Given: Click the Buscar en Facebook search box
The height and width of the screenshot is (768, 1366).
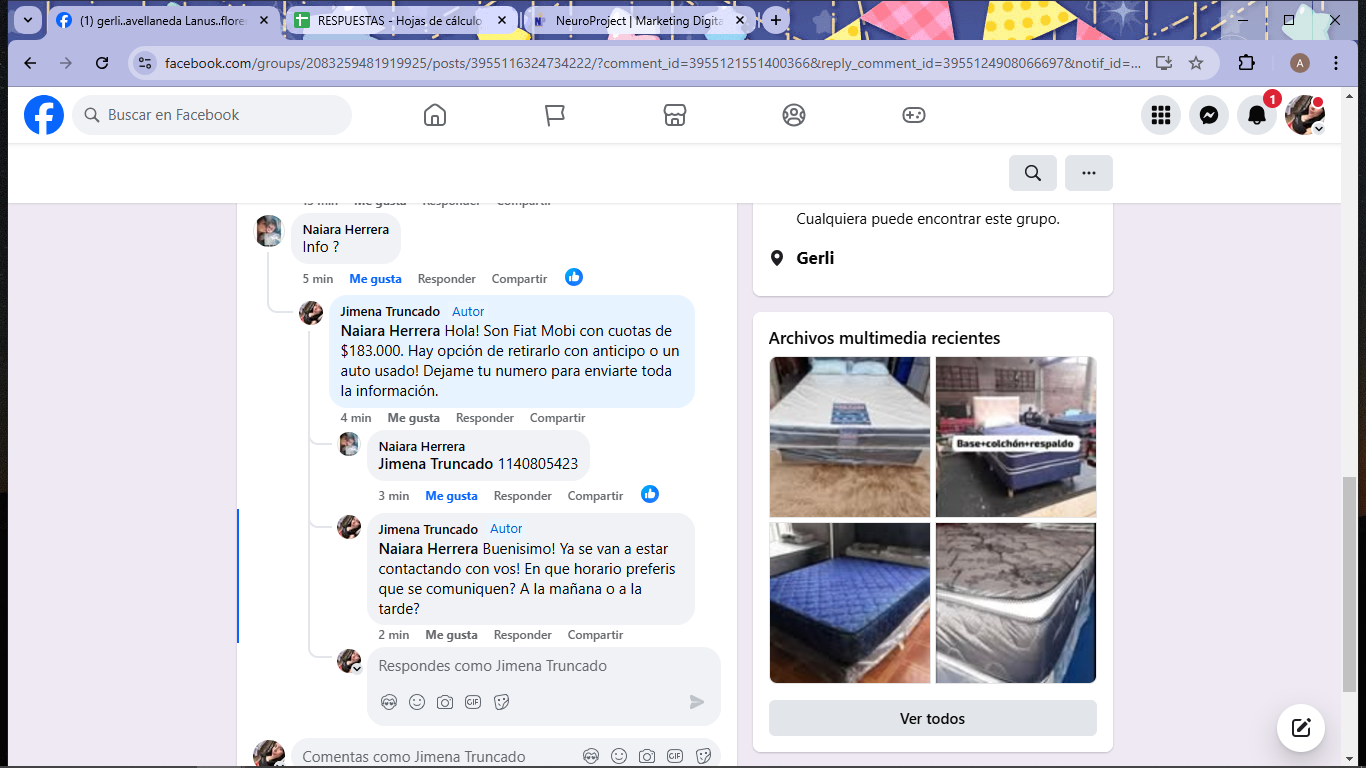Looking at the screenshot, I should [212, 115].
